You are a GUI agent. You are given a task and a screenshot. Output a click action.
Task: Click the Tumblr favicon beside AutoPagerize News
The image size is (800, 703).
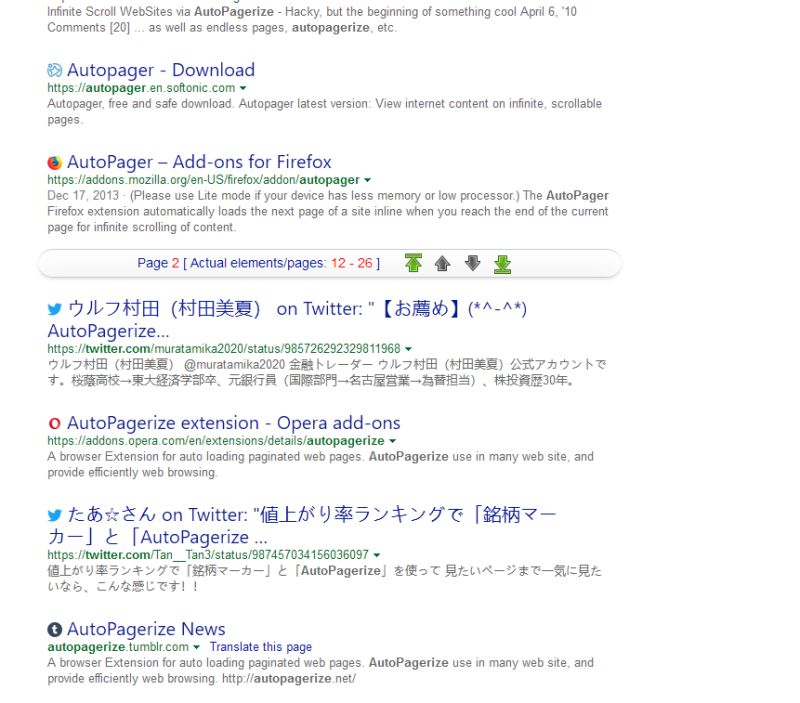[x=55, y=630]
